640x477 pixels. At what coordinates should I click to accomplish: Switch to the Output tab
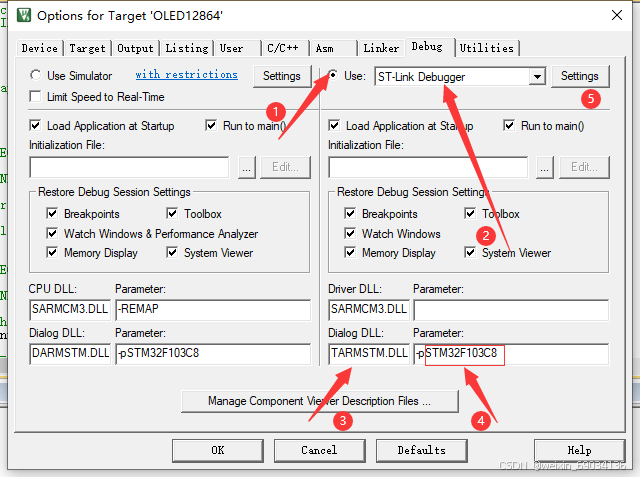[x=135, y=48]
